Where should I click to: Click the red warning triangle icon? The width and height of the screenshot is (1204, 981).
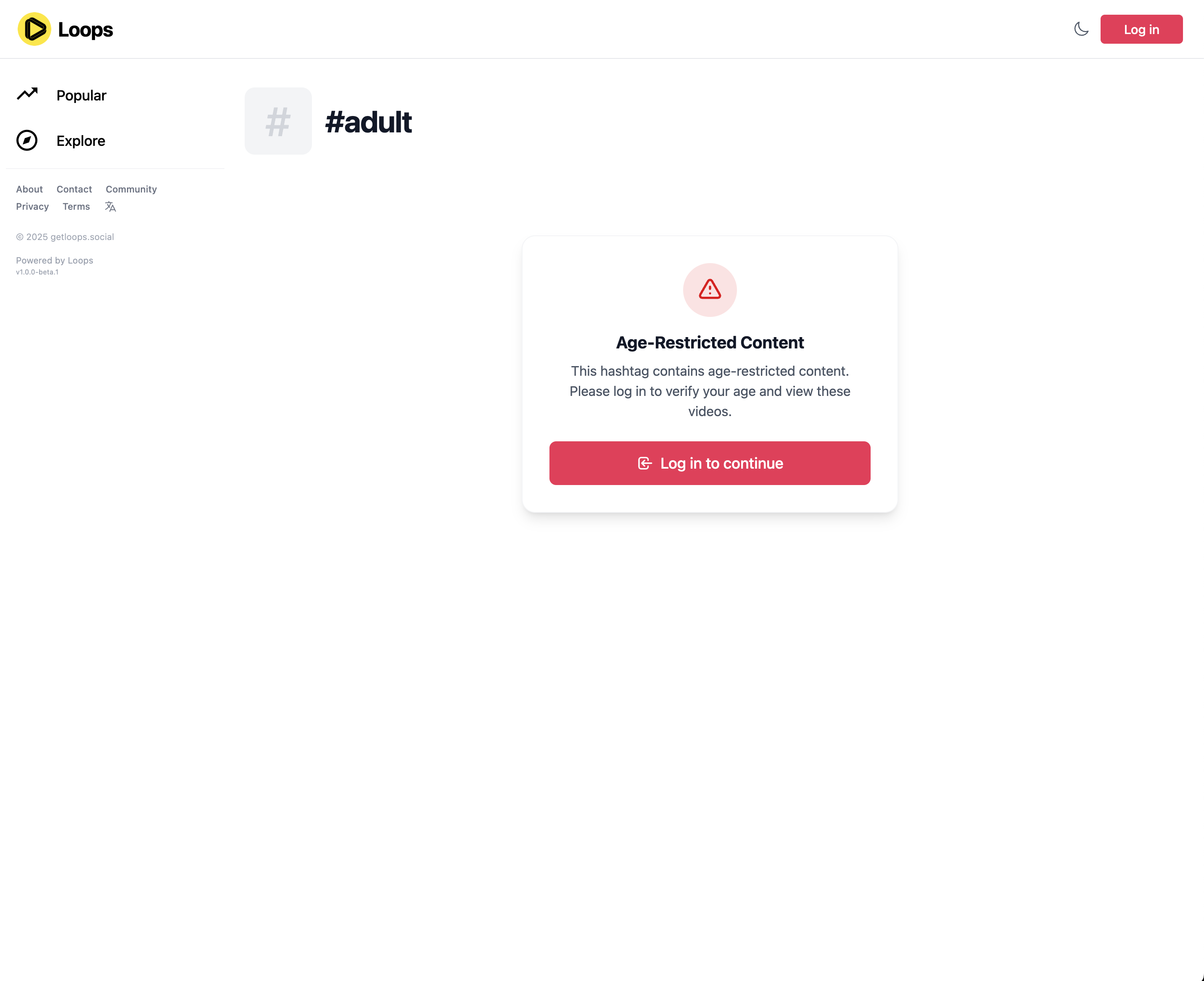709,290
